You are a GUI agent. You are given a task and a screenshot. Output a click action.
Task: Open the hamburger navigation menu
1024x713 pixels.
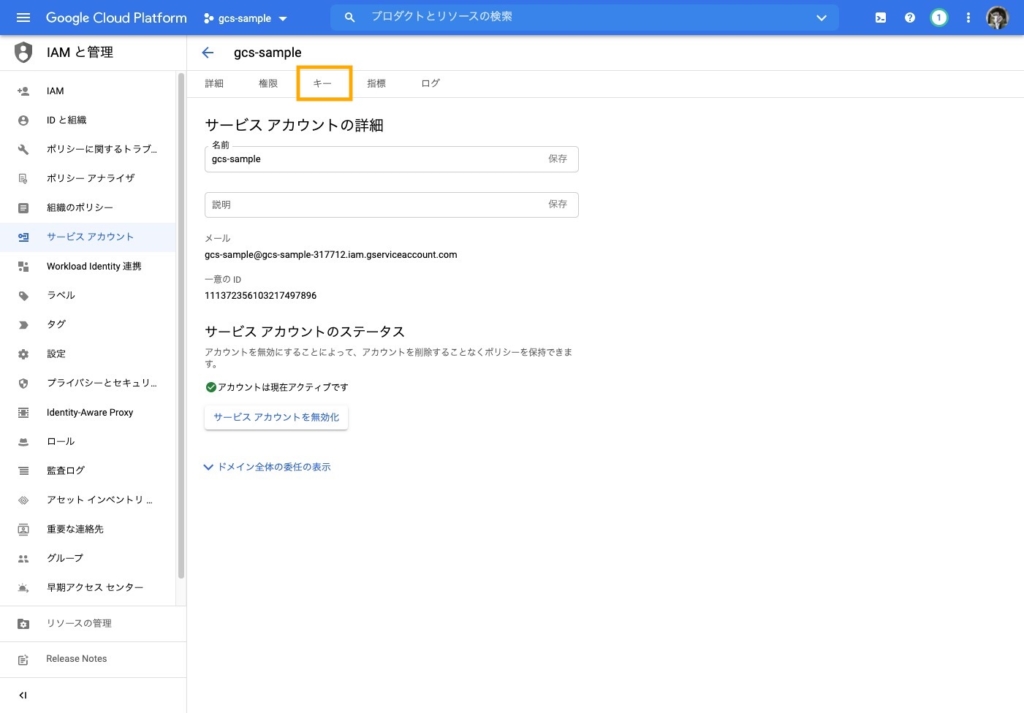[23, 18]
